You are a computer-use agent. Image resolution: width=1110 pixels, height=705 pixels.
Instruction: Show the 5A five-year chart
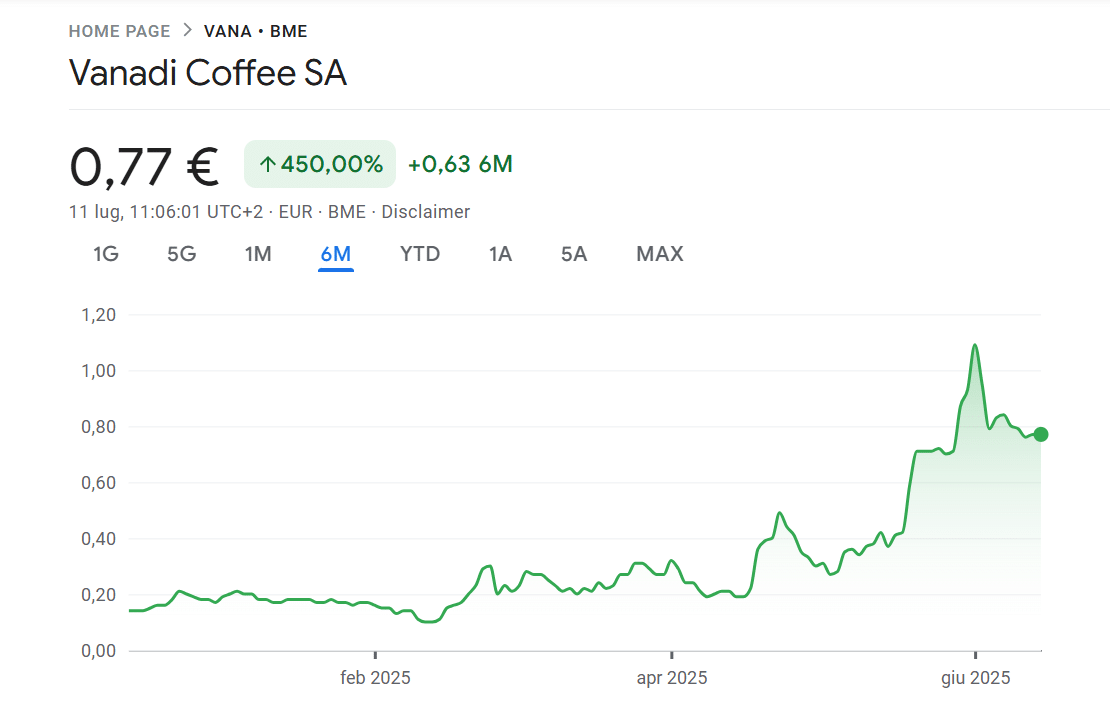[574, 254]
